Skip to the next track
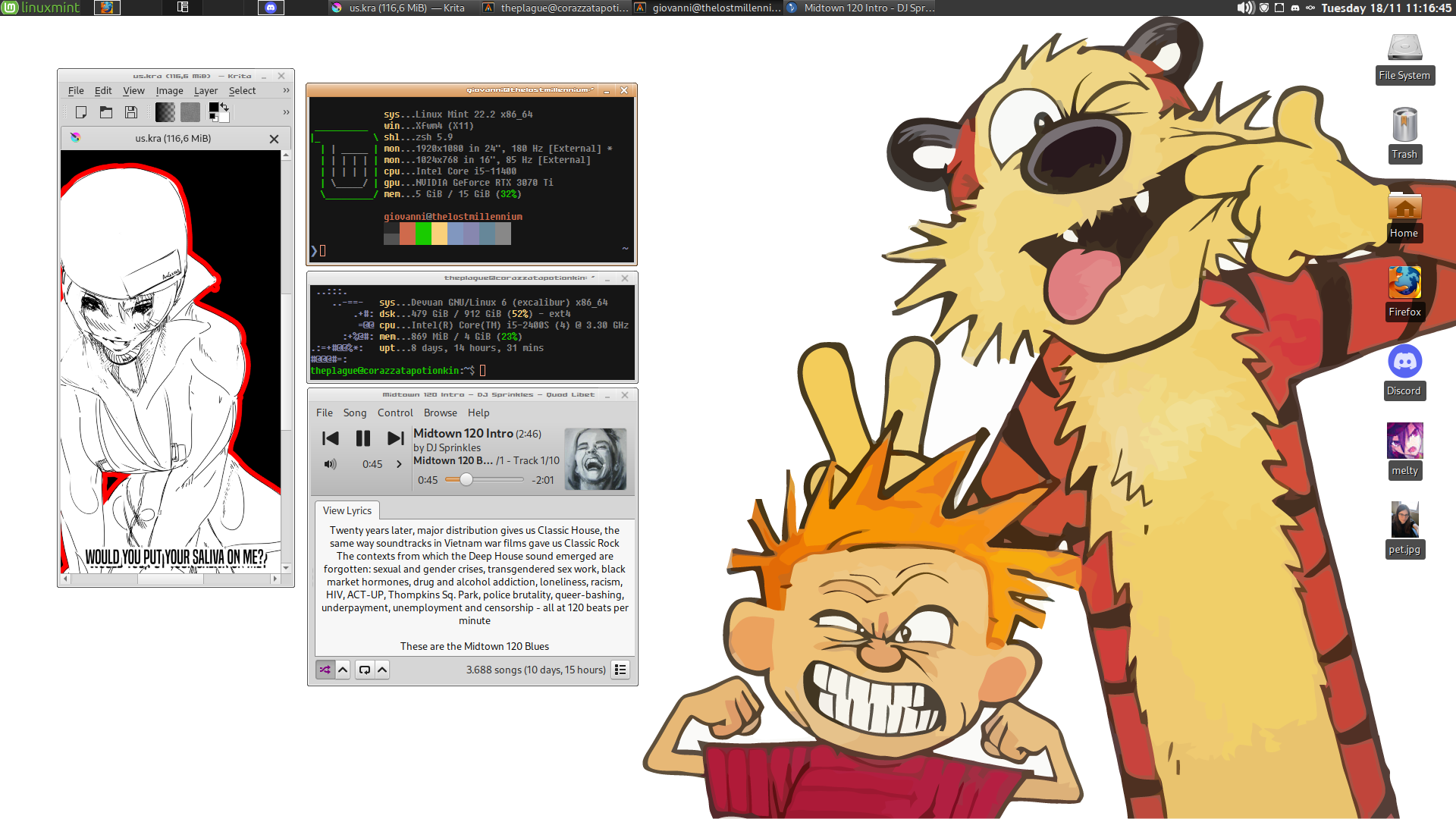Image resolution: width=1456 pixels, height=819 pixels. point(395,438)
